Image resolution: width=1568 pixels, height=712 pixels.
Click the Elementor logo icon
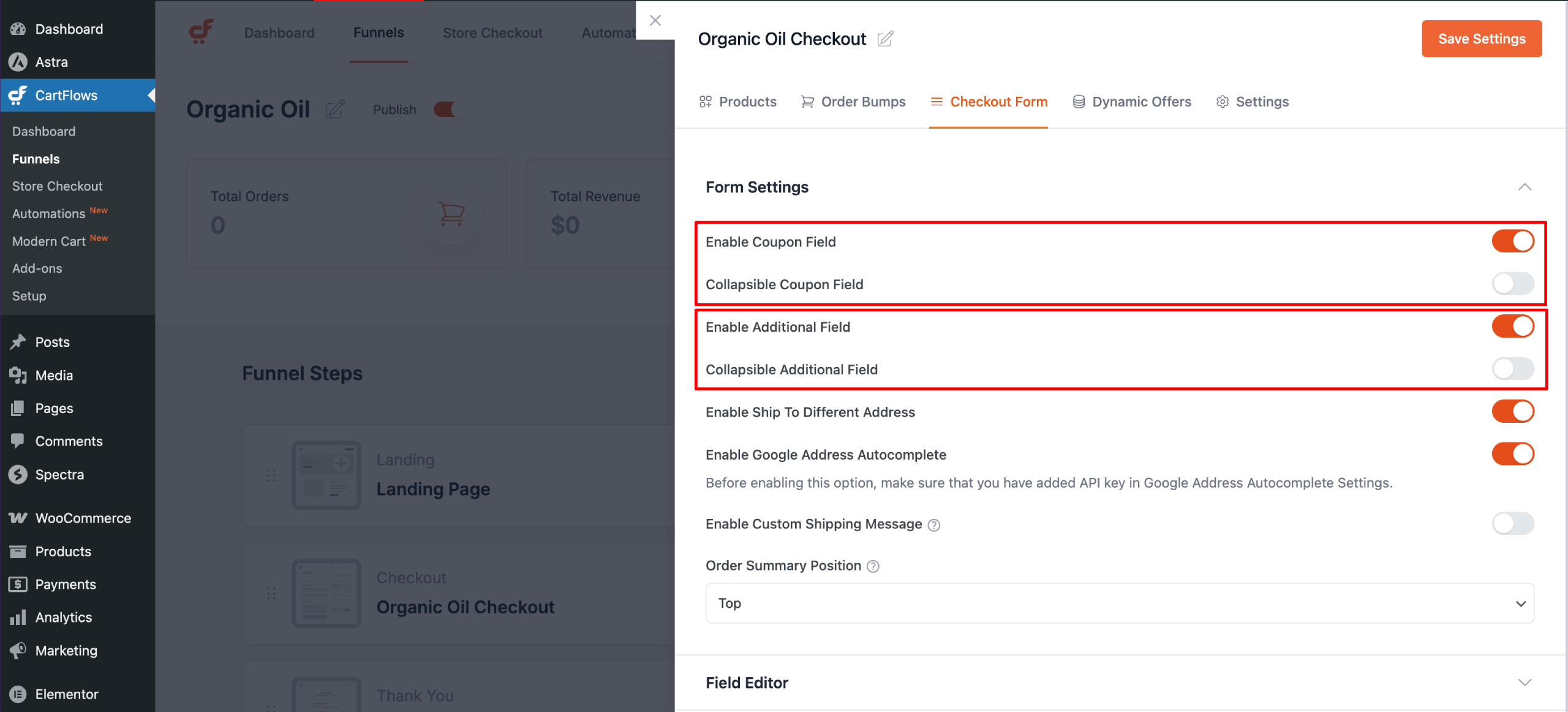(18, 694)
